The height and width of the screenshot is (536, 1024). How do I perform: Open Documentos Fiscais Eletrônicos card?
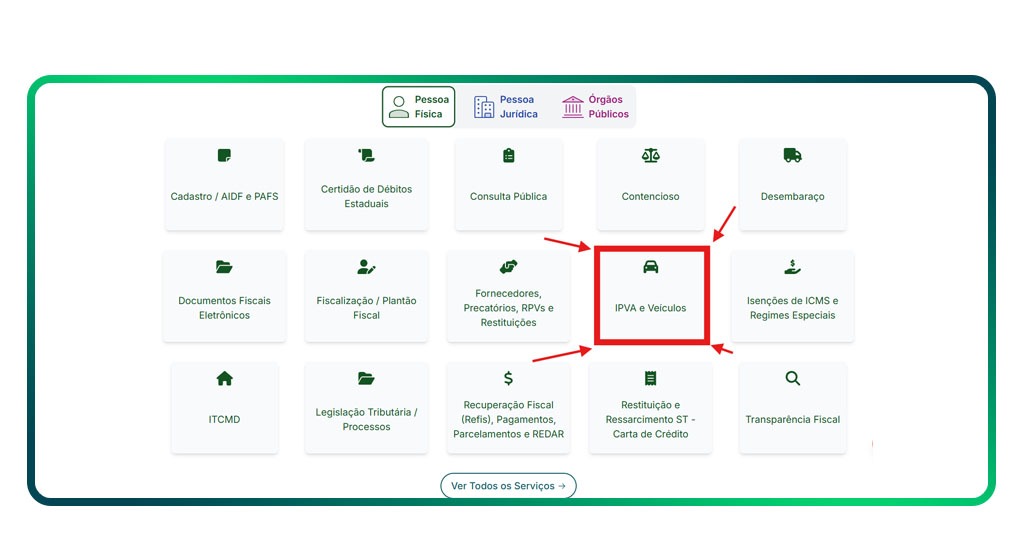tap(224, 297)
